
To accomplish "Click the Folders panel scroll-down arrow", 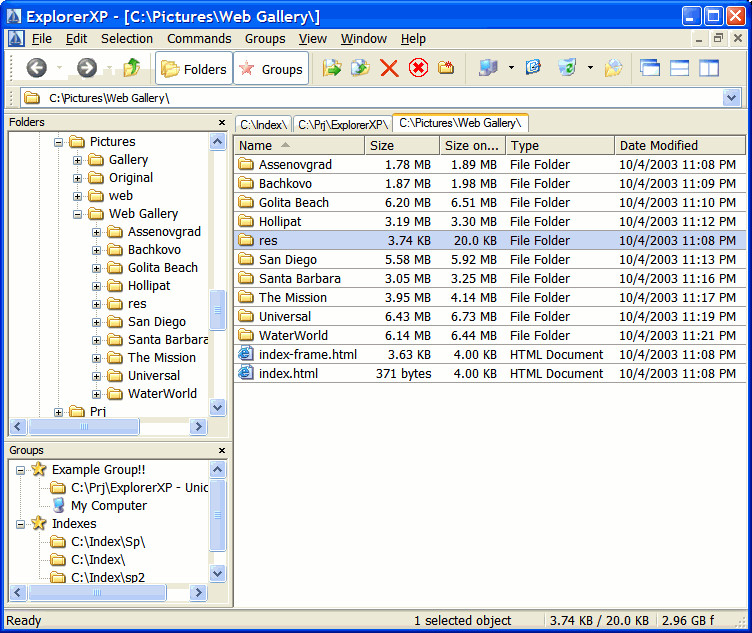I will 217,408.
